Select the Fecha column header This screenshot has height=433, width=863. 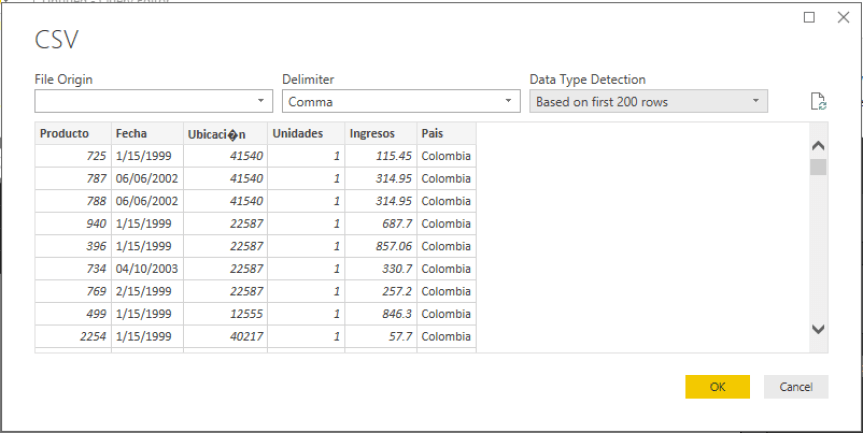pos(146,133)
